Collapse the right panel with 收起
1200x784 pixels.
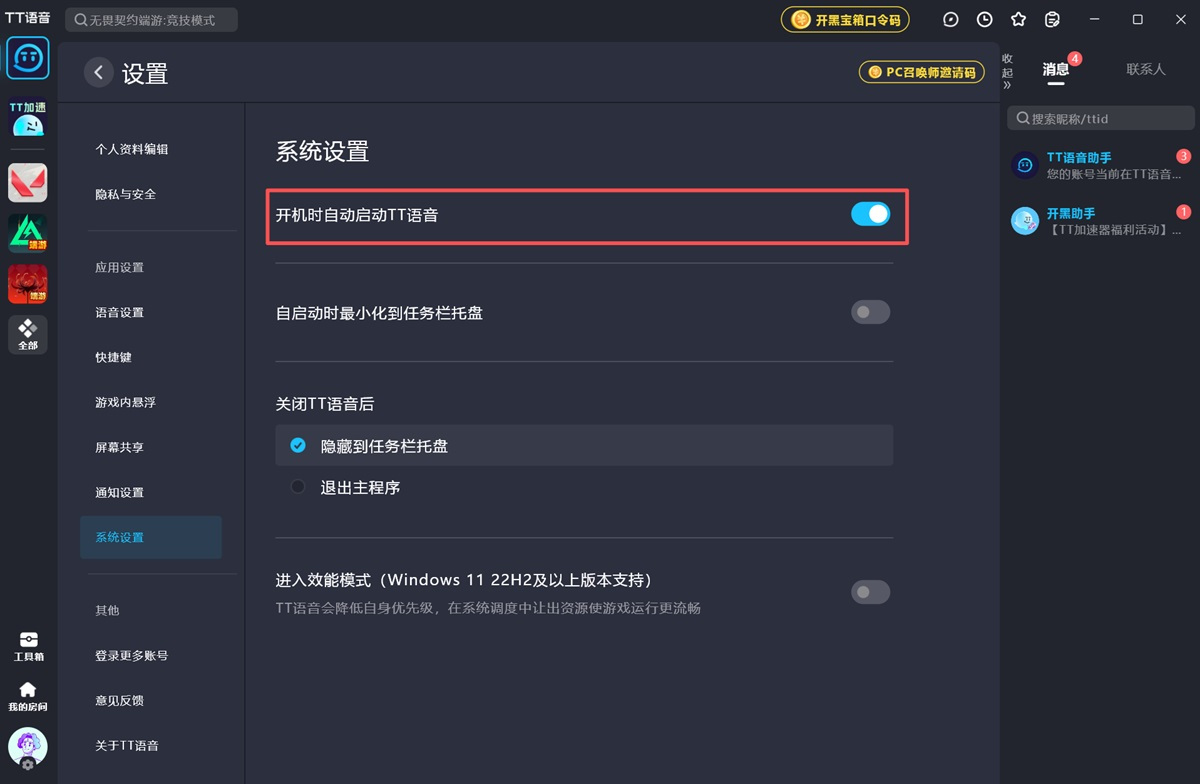(1008, 72)
